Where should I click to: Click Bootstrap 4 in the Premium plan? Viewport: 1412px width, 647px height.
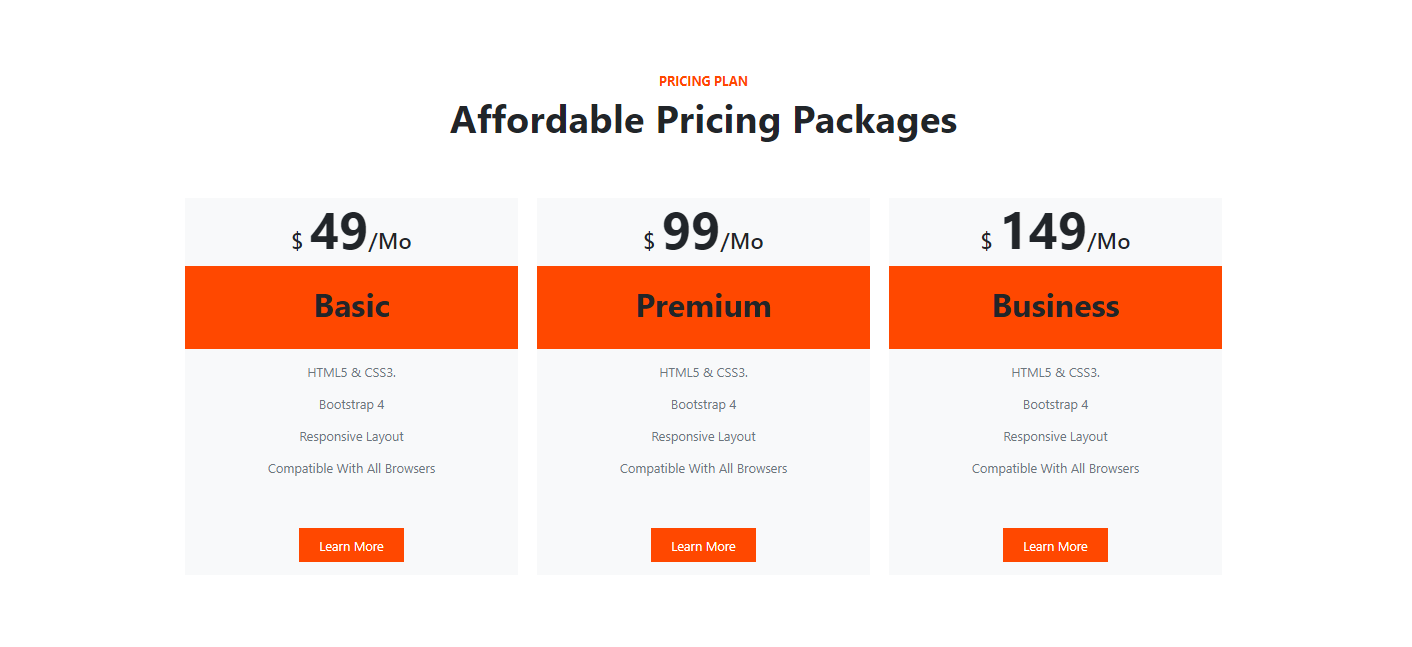[703, 405]
